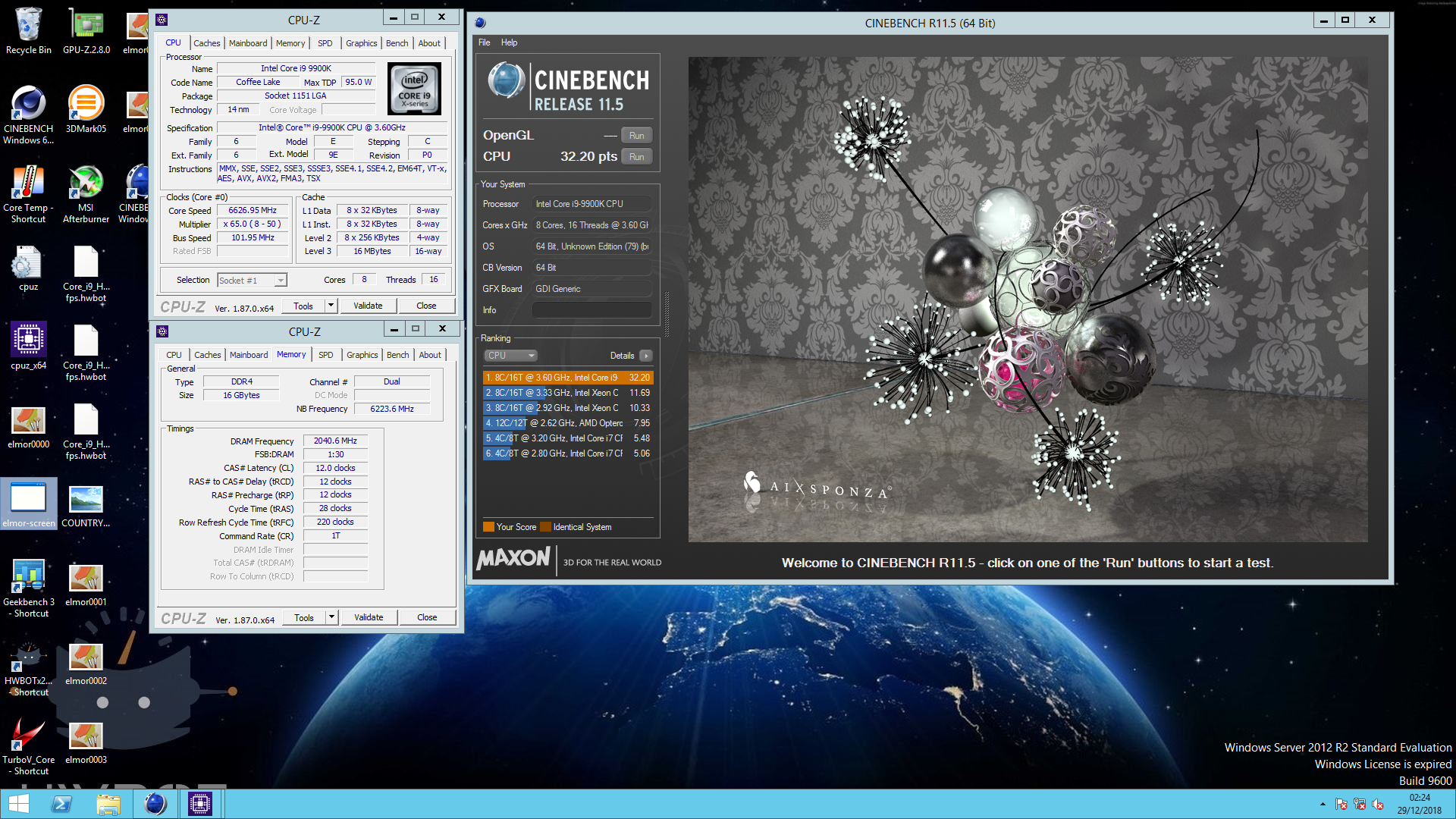This screenshot has width=1456, height=819.
Task: Click the Windows Start button
Action: [x=18, y=804]
